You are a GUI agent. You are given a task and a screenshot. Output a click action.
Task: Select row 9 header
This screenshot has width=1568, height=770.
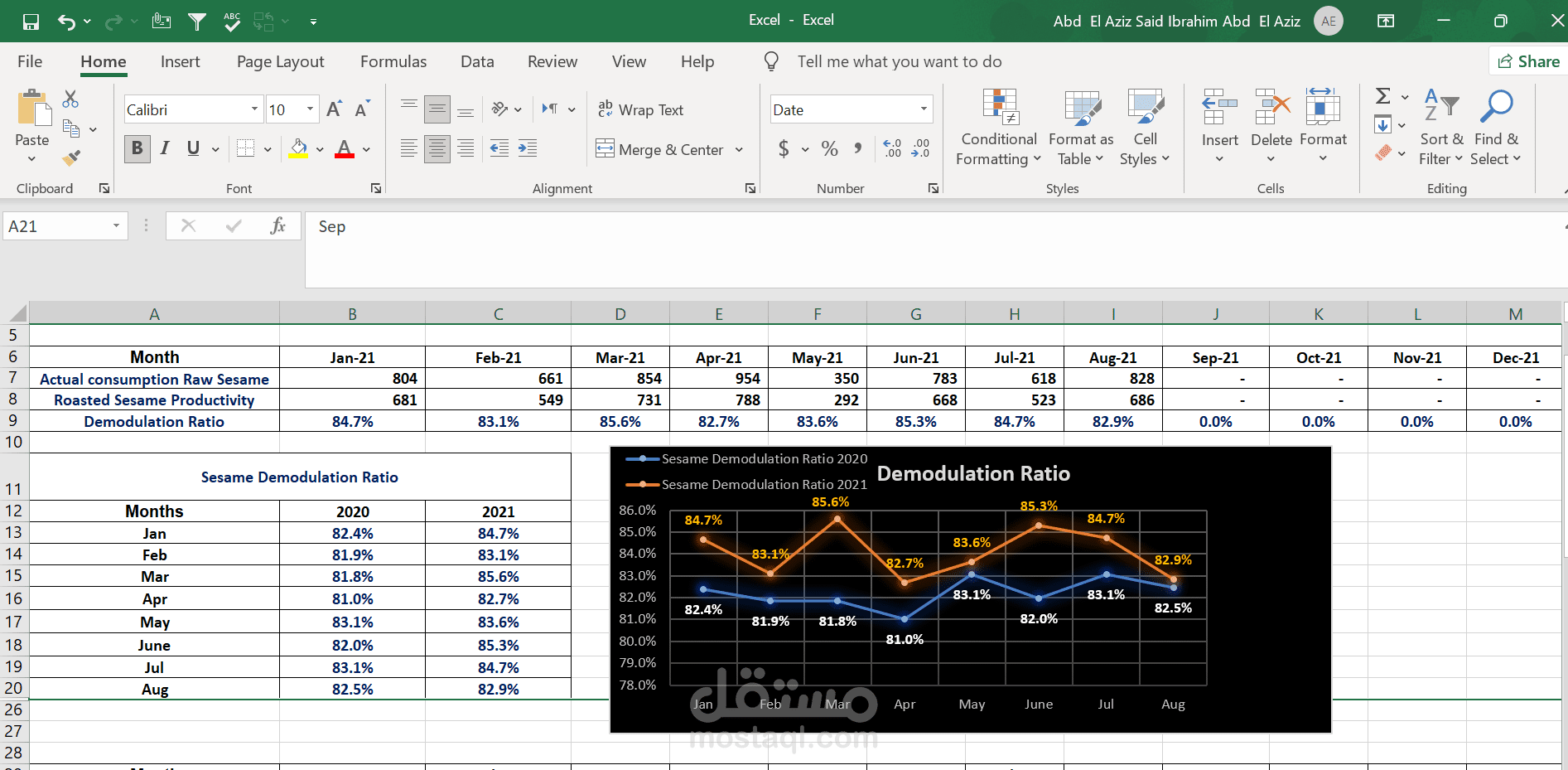[x=13, y=420]
